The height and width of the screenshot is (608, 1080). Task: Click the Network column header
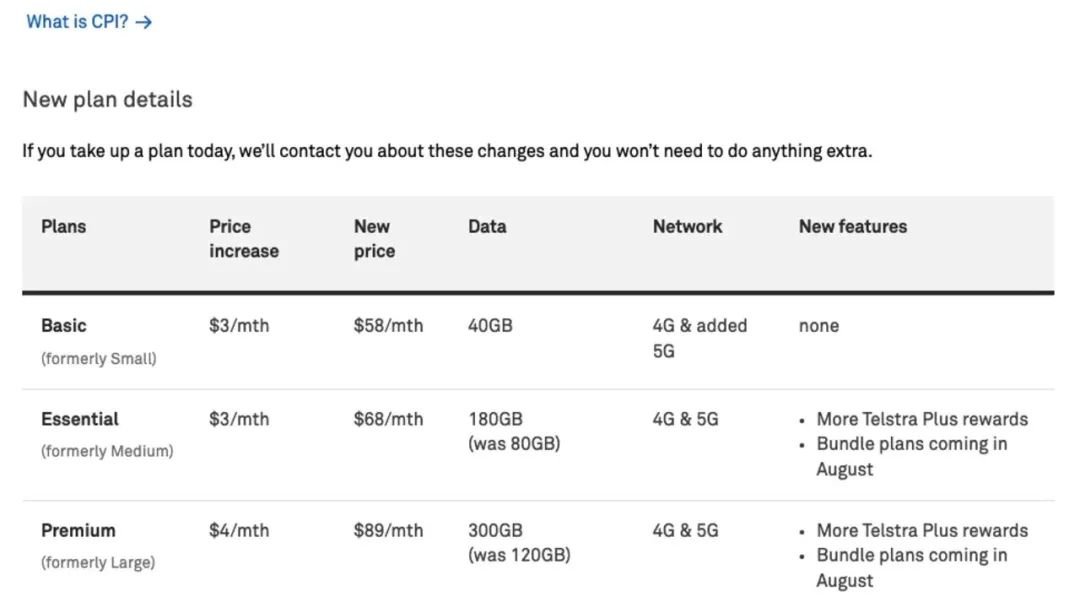tap(687, 227)
